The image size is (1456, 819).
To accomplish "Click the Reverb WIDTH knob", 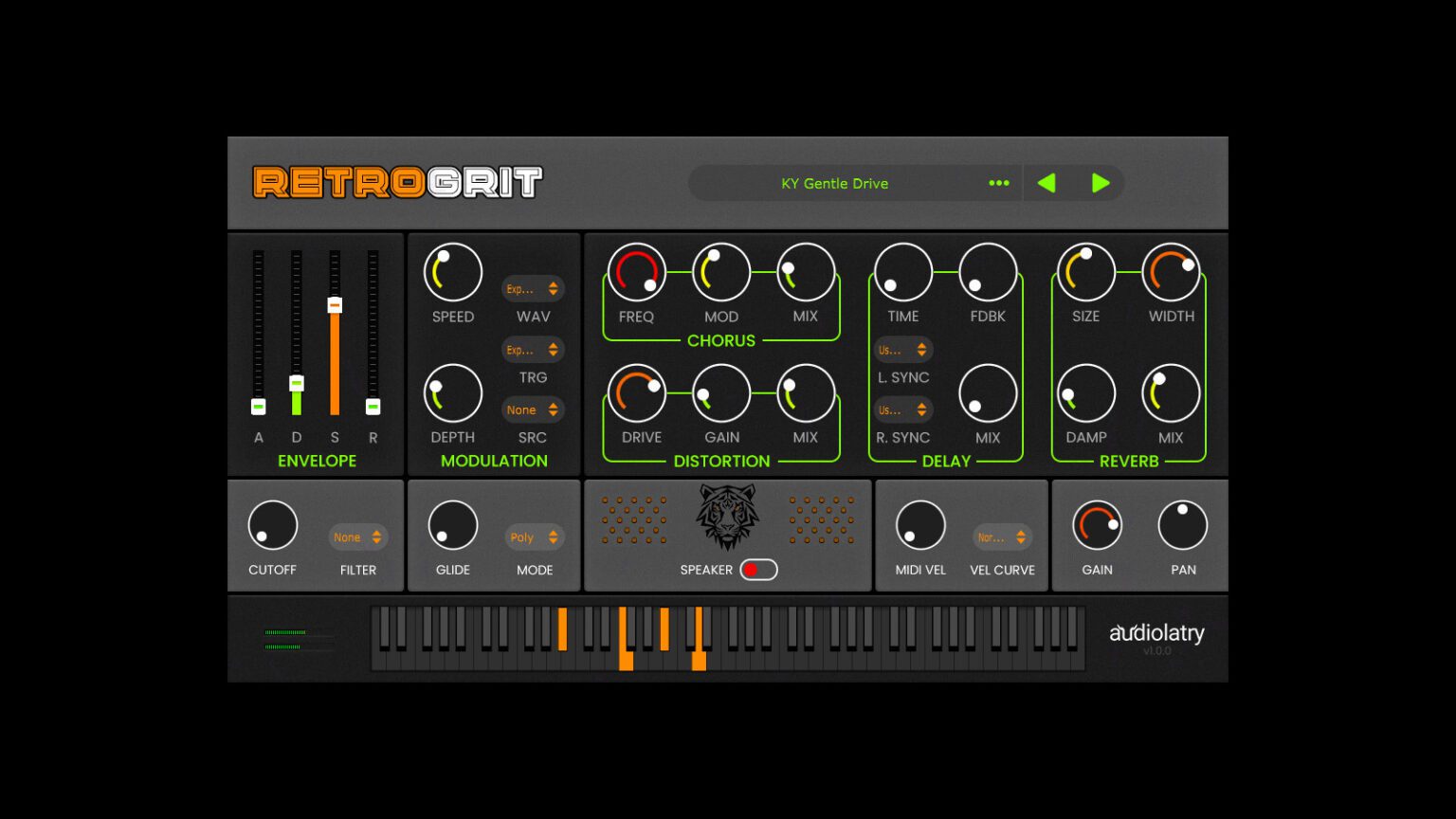I will [x=1171, y=271].
